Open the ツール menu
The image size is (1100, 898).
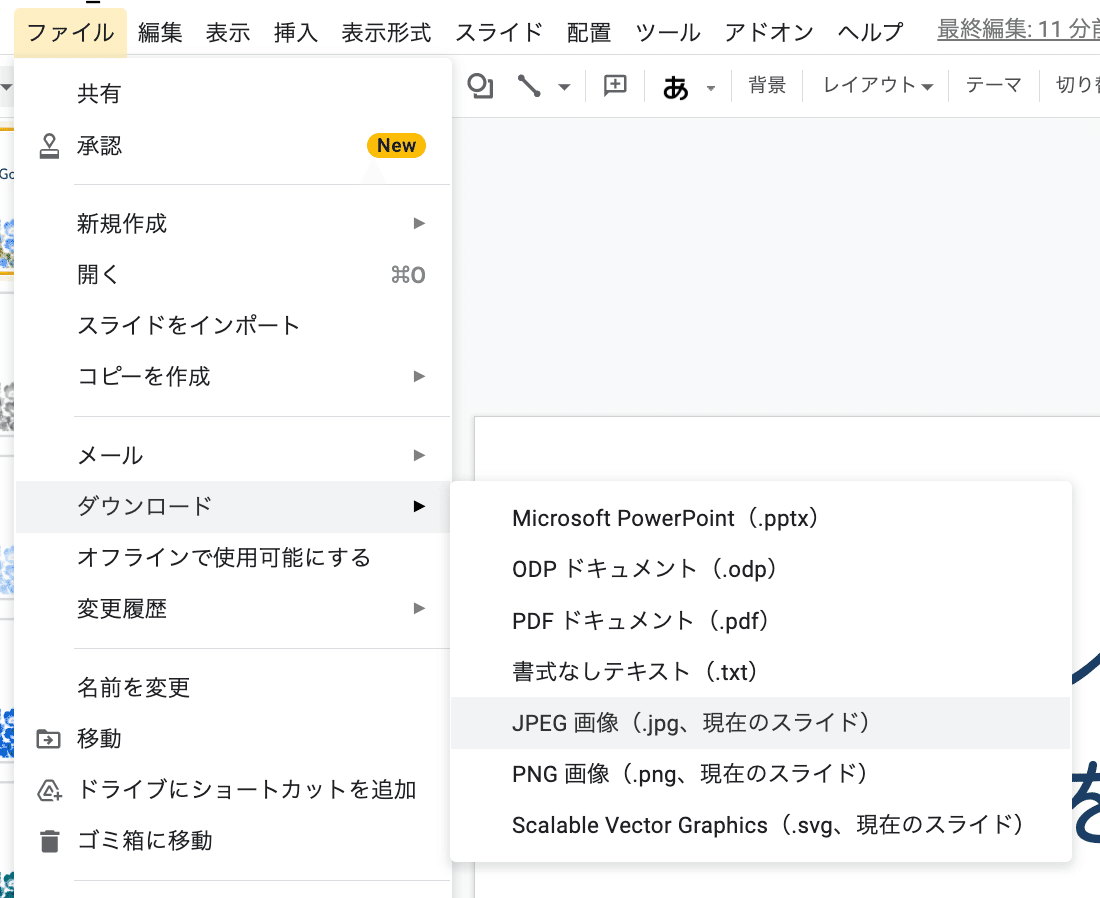667,32
